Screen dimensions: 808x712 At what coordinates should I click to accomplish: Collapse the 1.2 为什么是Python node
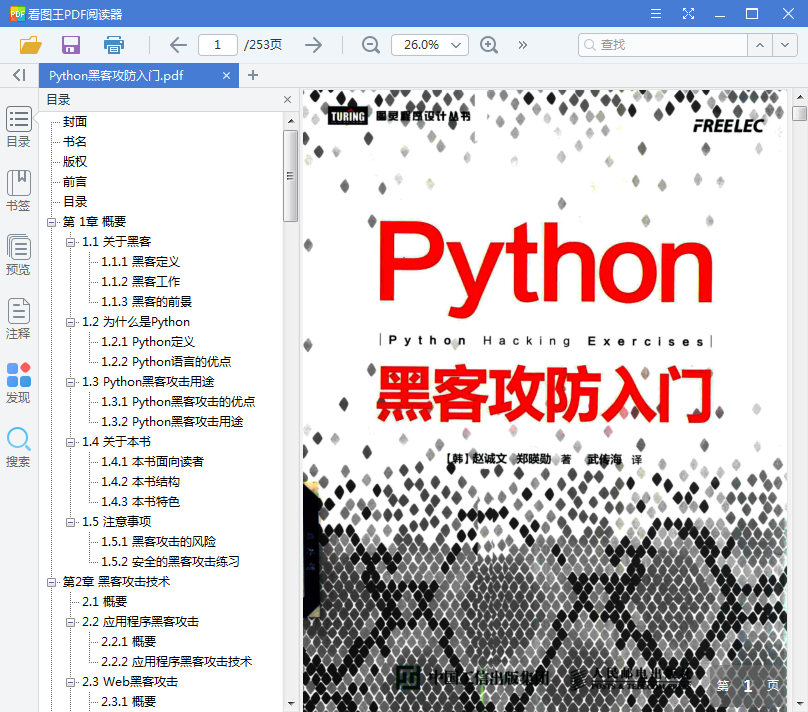point(70,323)
